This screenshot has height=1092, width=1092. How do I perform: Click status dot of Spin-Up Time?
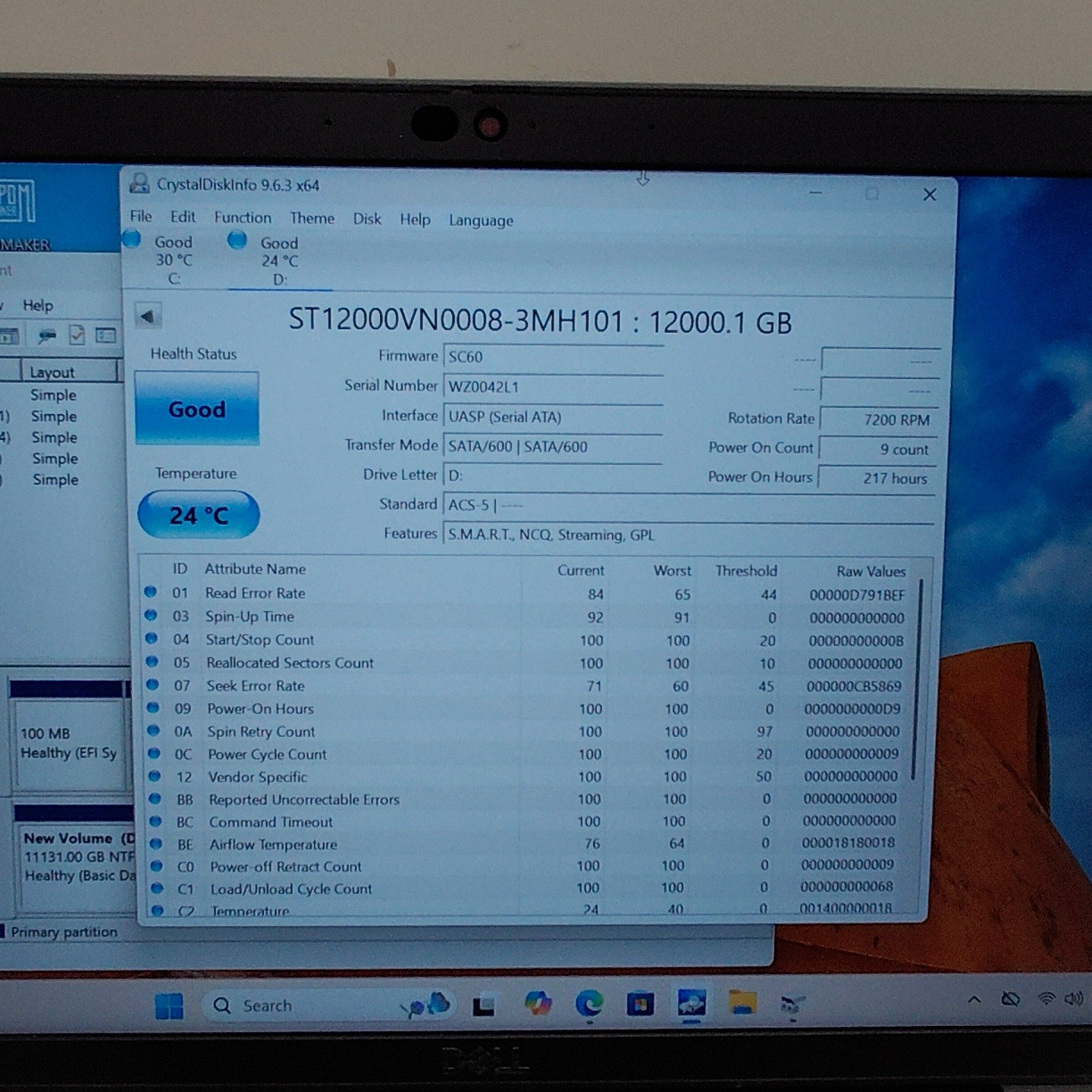151,615
